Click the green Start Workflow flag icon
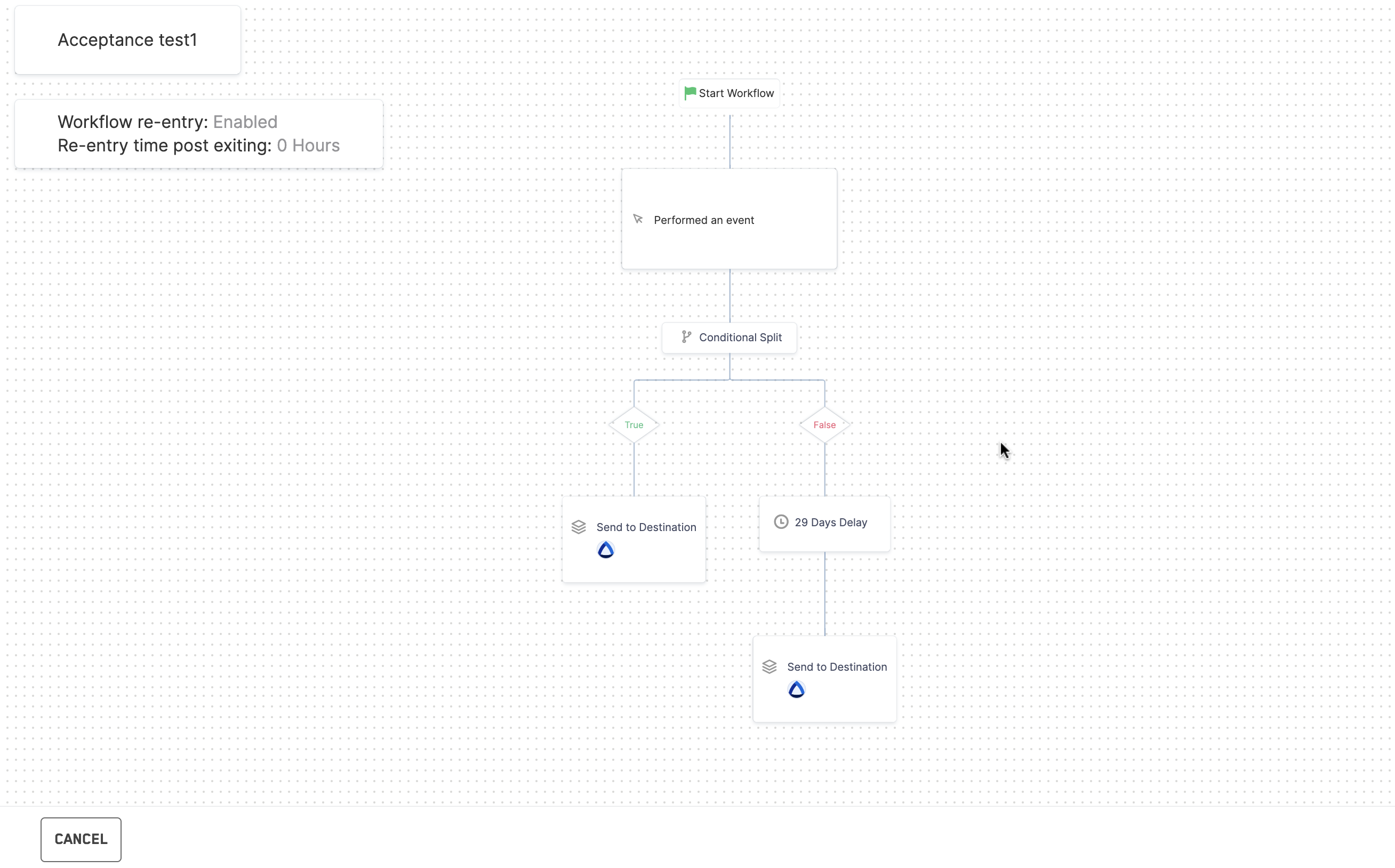Screen dimensions: 1395x868 pos(690,93)
